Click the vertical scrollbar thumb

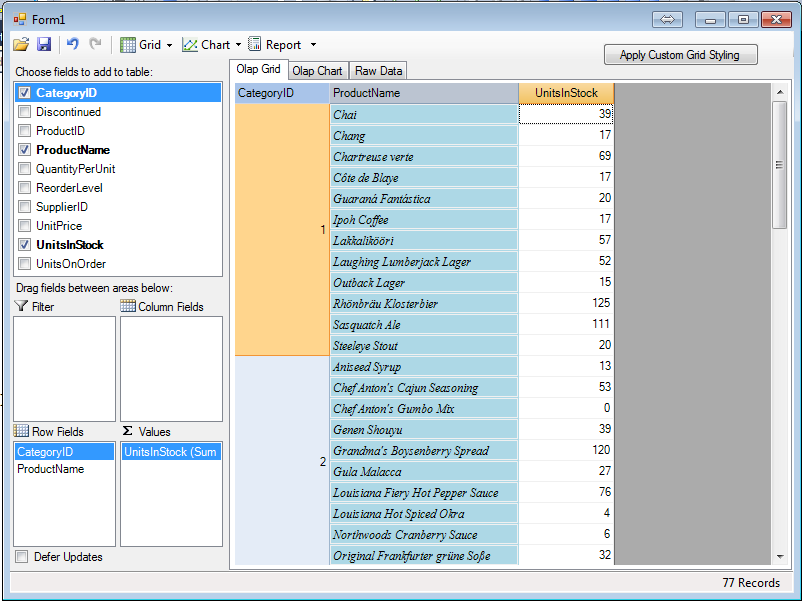pyautogui.click(x=779, y=165)
